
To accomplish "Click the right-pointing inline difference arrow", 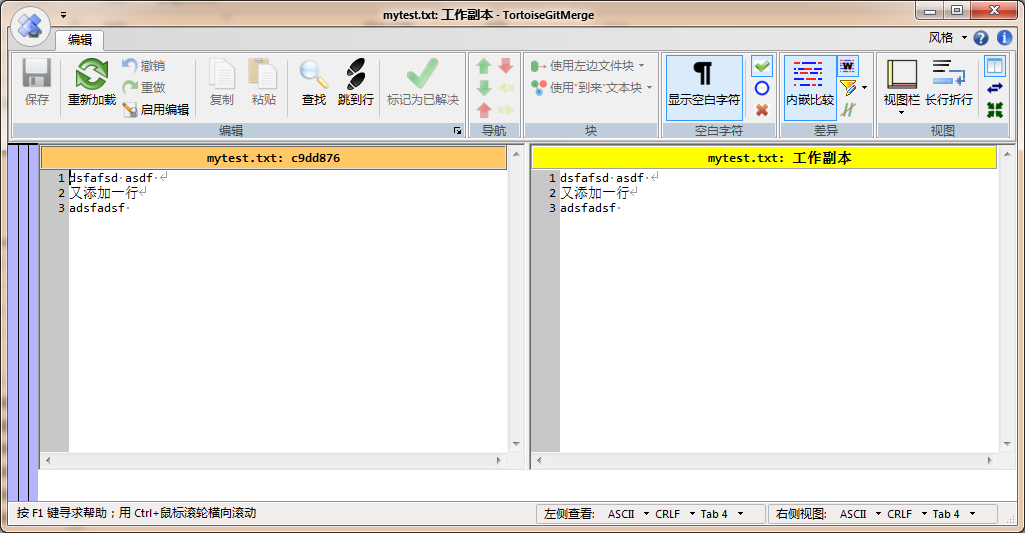I will [x=505, y=110].
